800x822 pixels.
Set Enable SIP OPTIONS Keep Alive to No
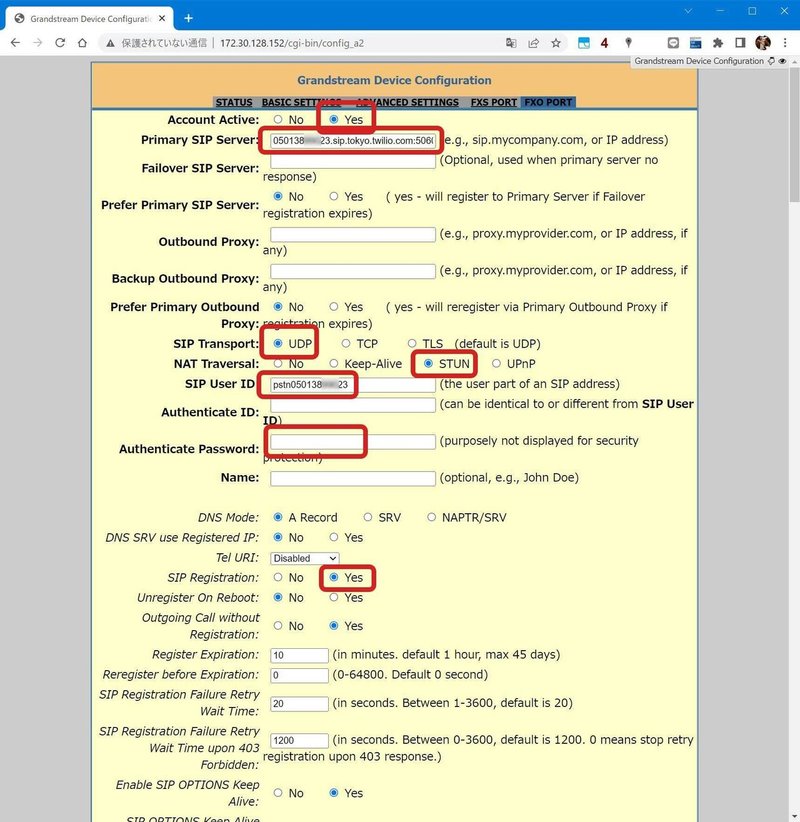click(x=278, y=793)
